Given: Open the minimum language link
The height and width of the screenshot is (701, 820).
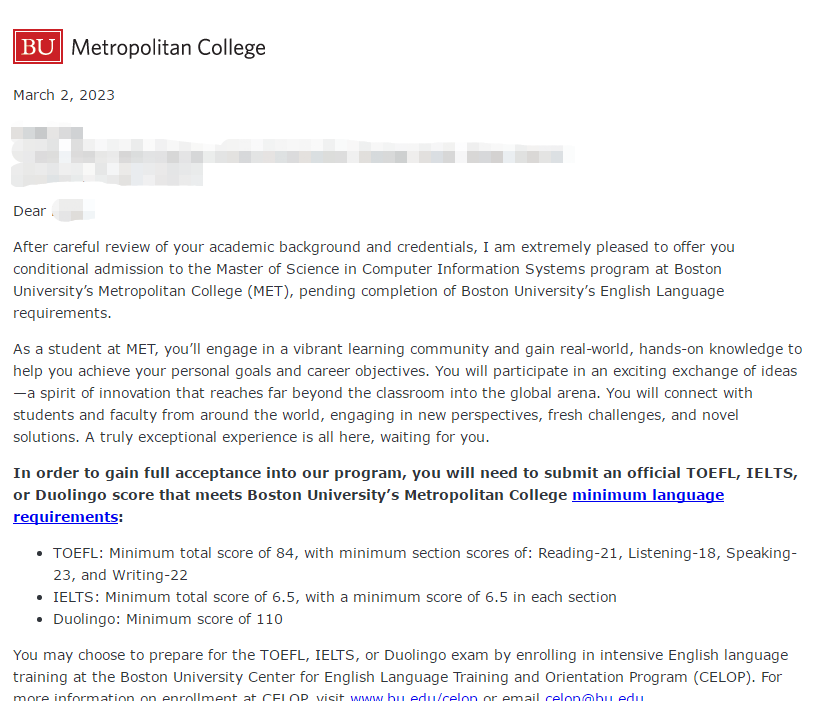Looking at the screenshot, I should (648, 495).
